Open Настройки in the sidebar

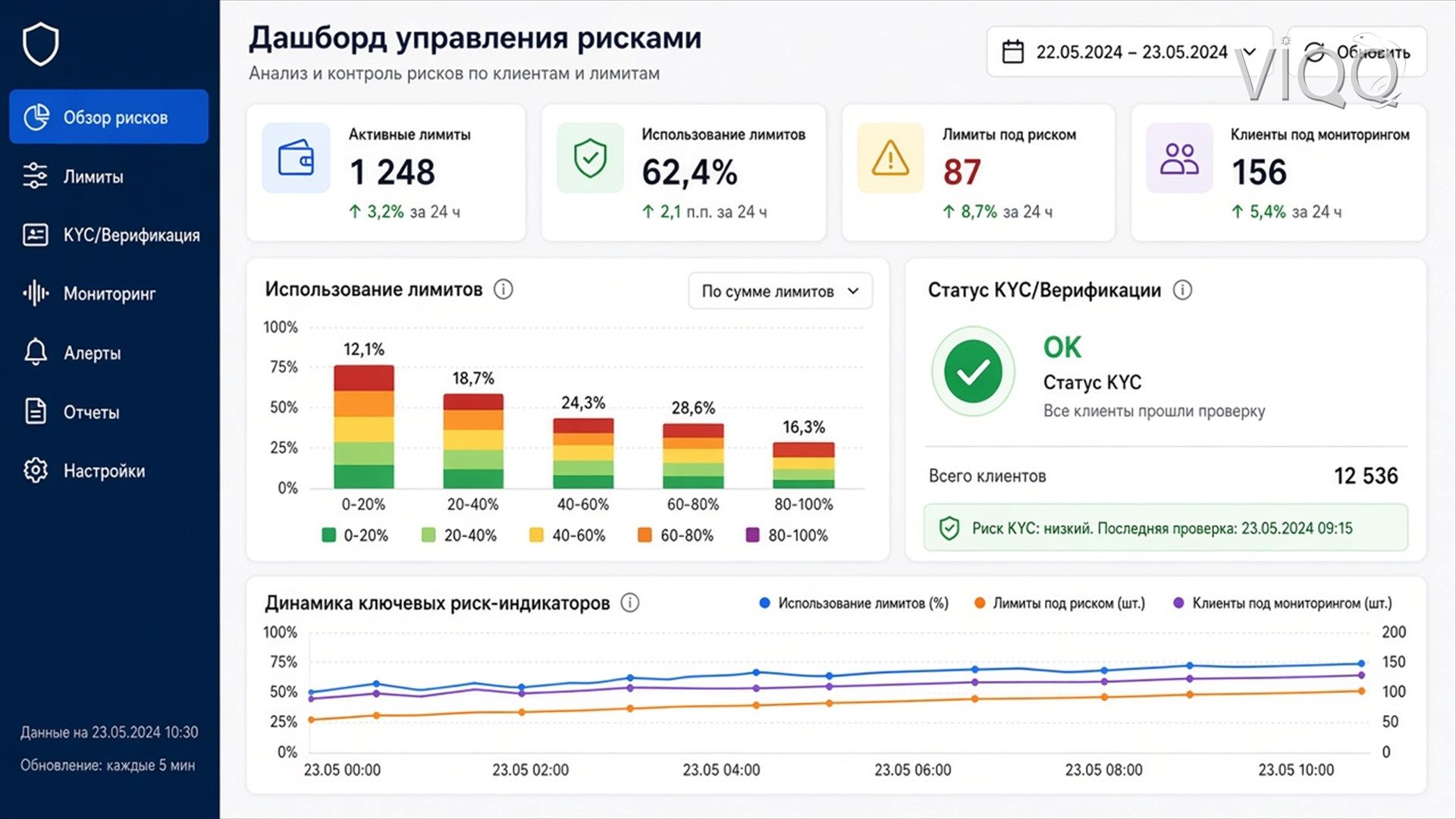(x=104, y=471)
